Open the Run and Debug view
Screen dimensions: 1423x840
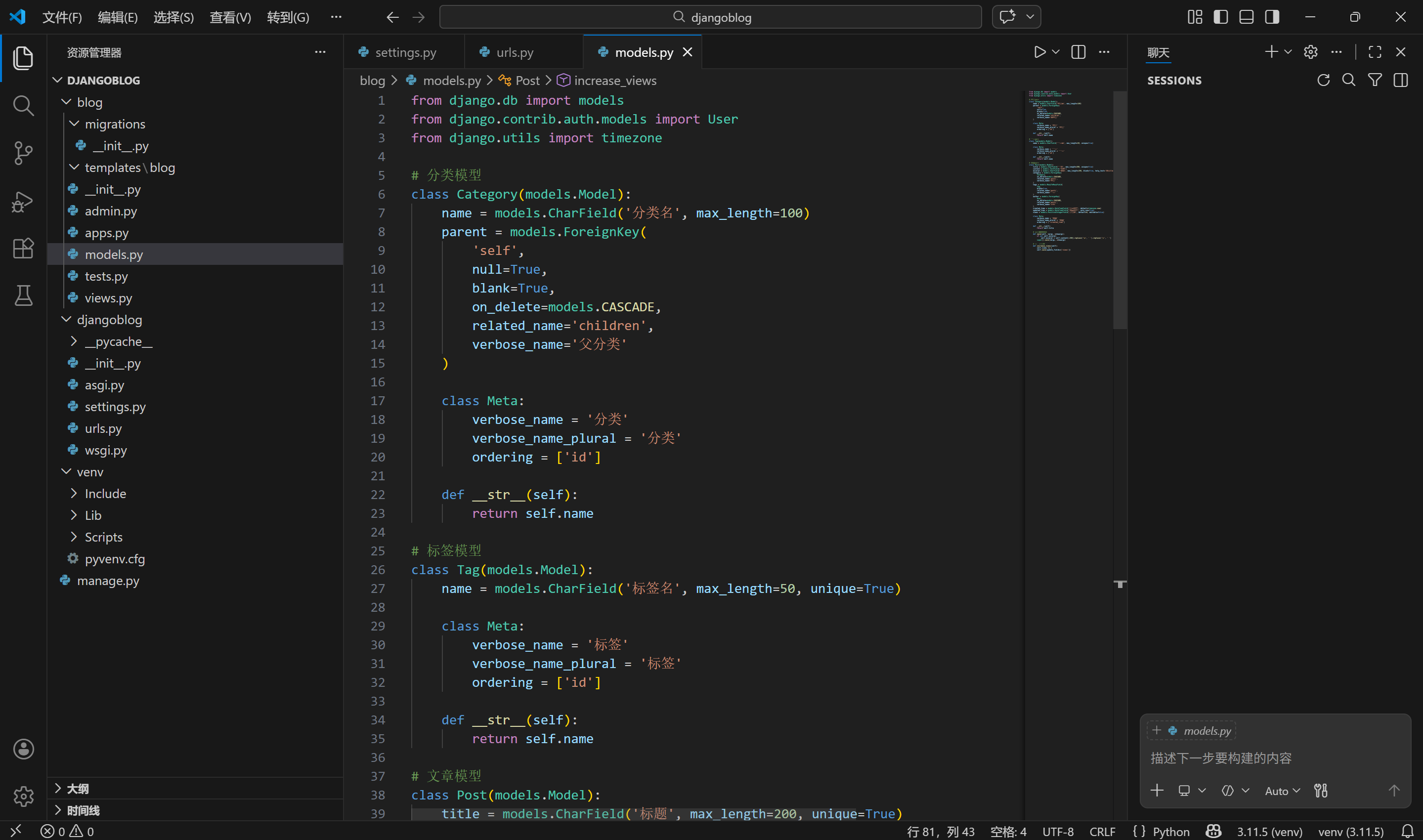point(23,201)
